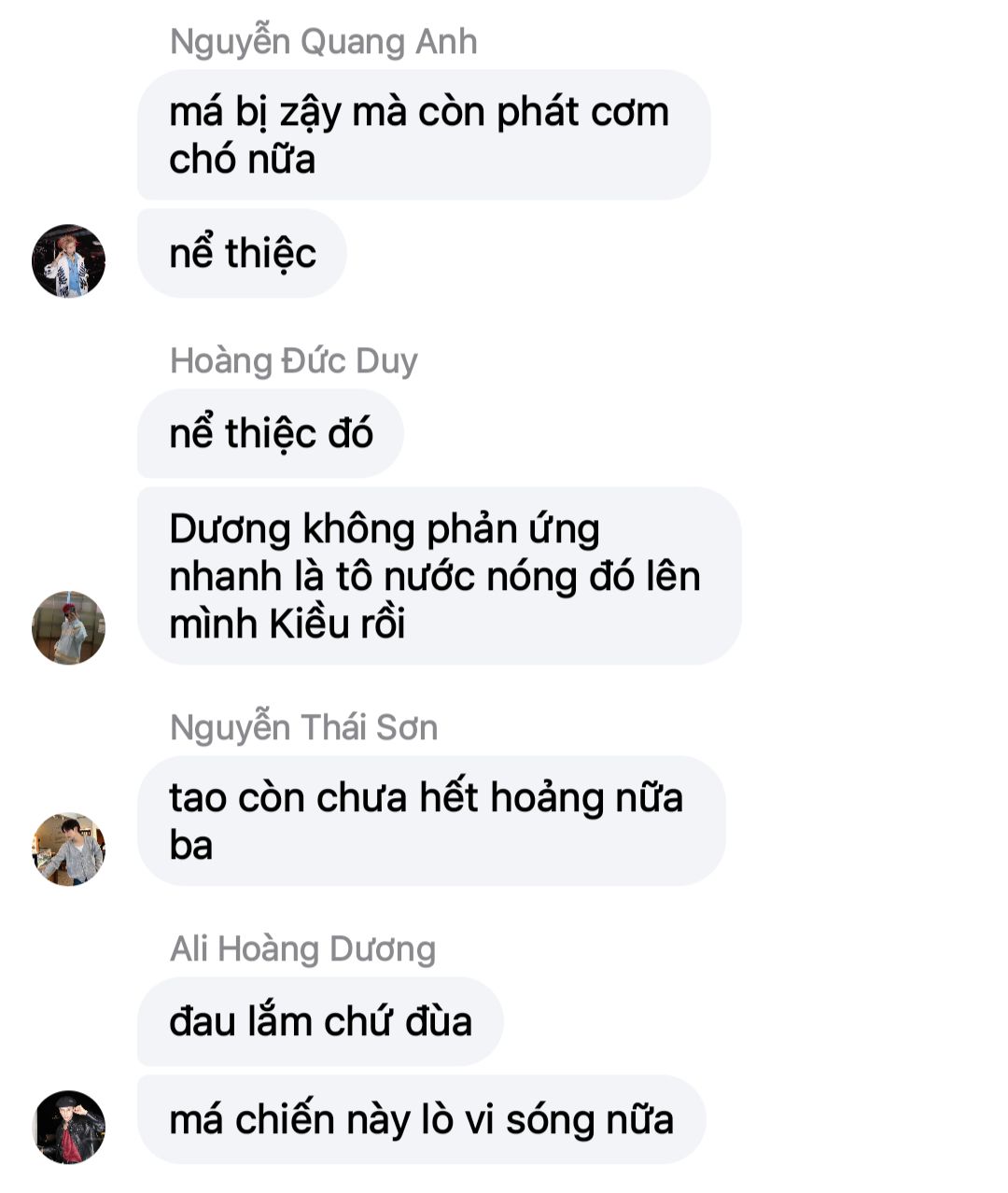
Task: Open Ali Hoàng Dương's profile avatar
Action: (x=68, y=1127)
